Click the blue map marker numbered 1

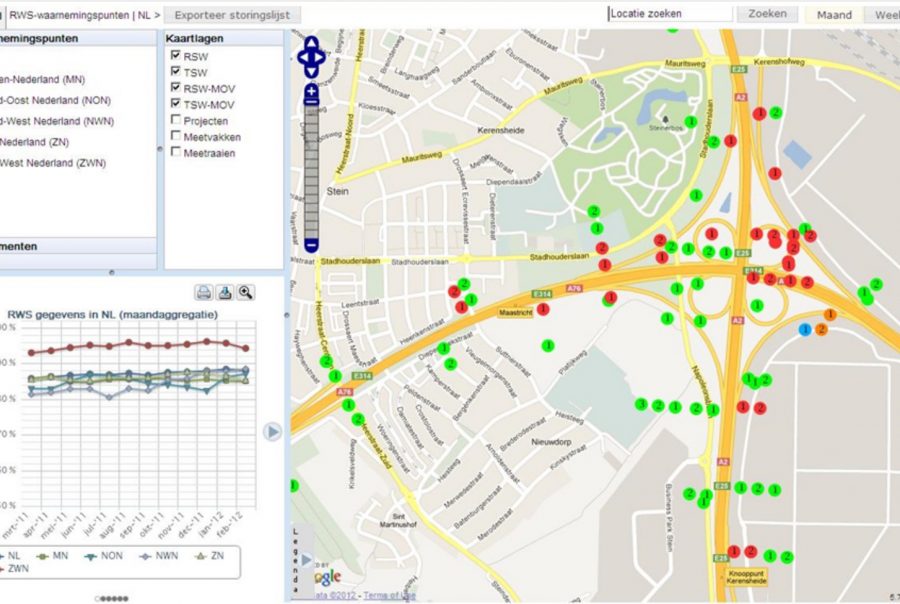point(805,329)
